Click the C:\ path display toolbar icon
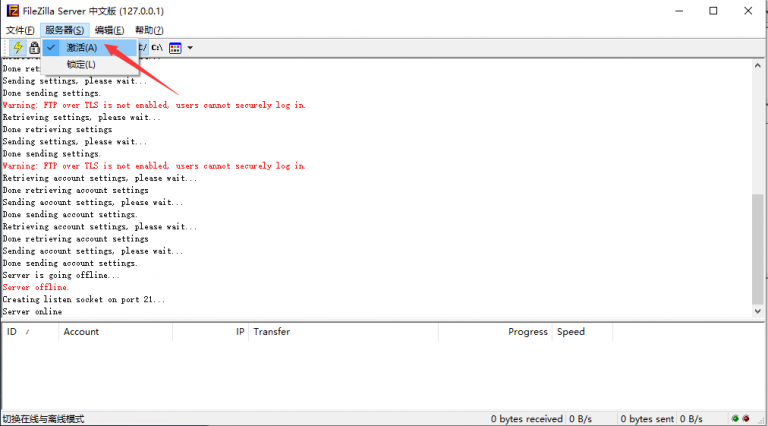This screenshot has width=768, height=426. coord(157,47)
